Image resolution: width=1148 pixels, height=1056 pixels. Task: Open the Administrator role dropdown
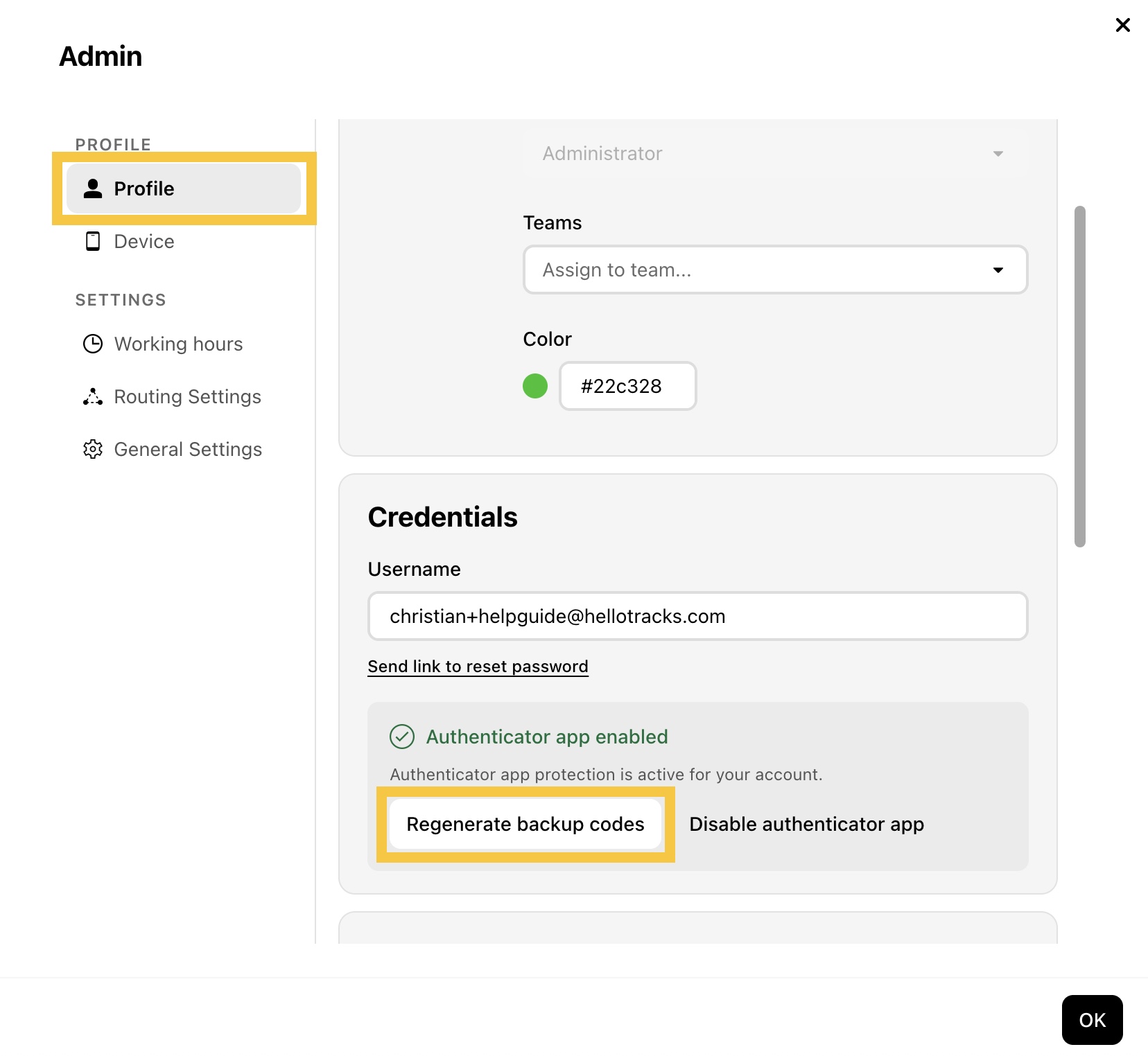point(775,153)
